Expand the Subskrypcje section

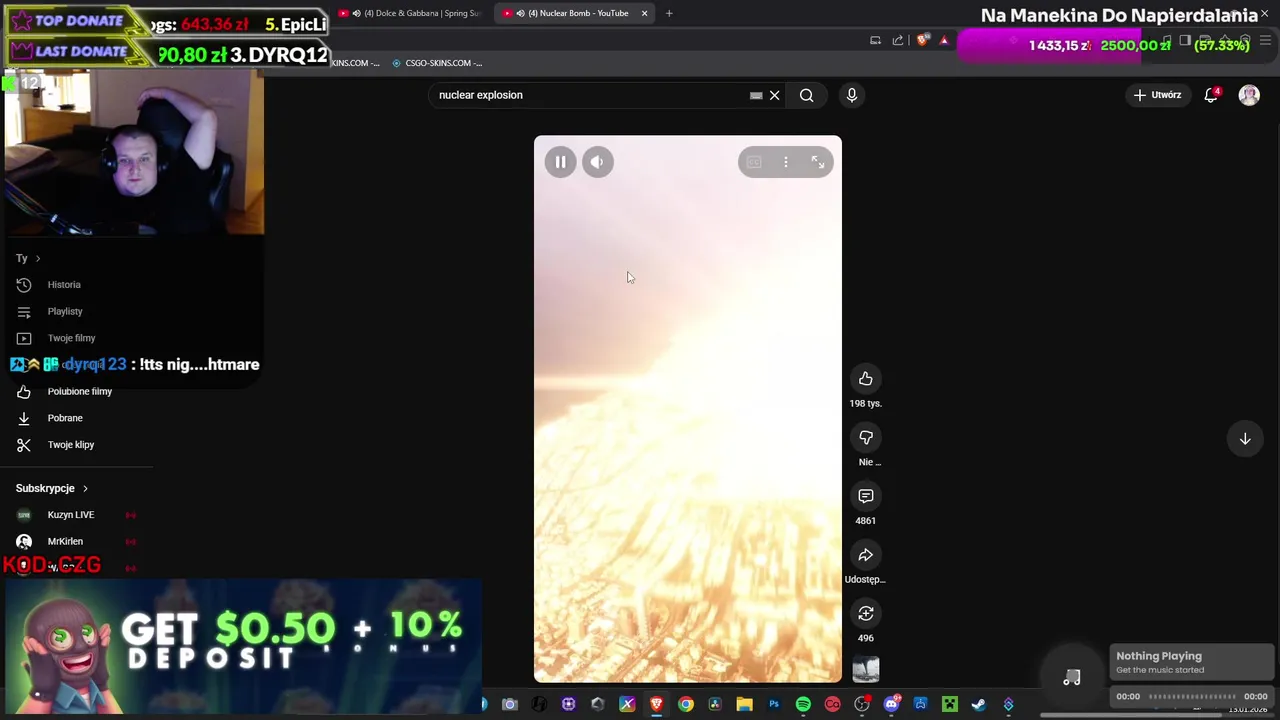tap(52, 488)
